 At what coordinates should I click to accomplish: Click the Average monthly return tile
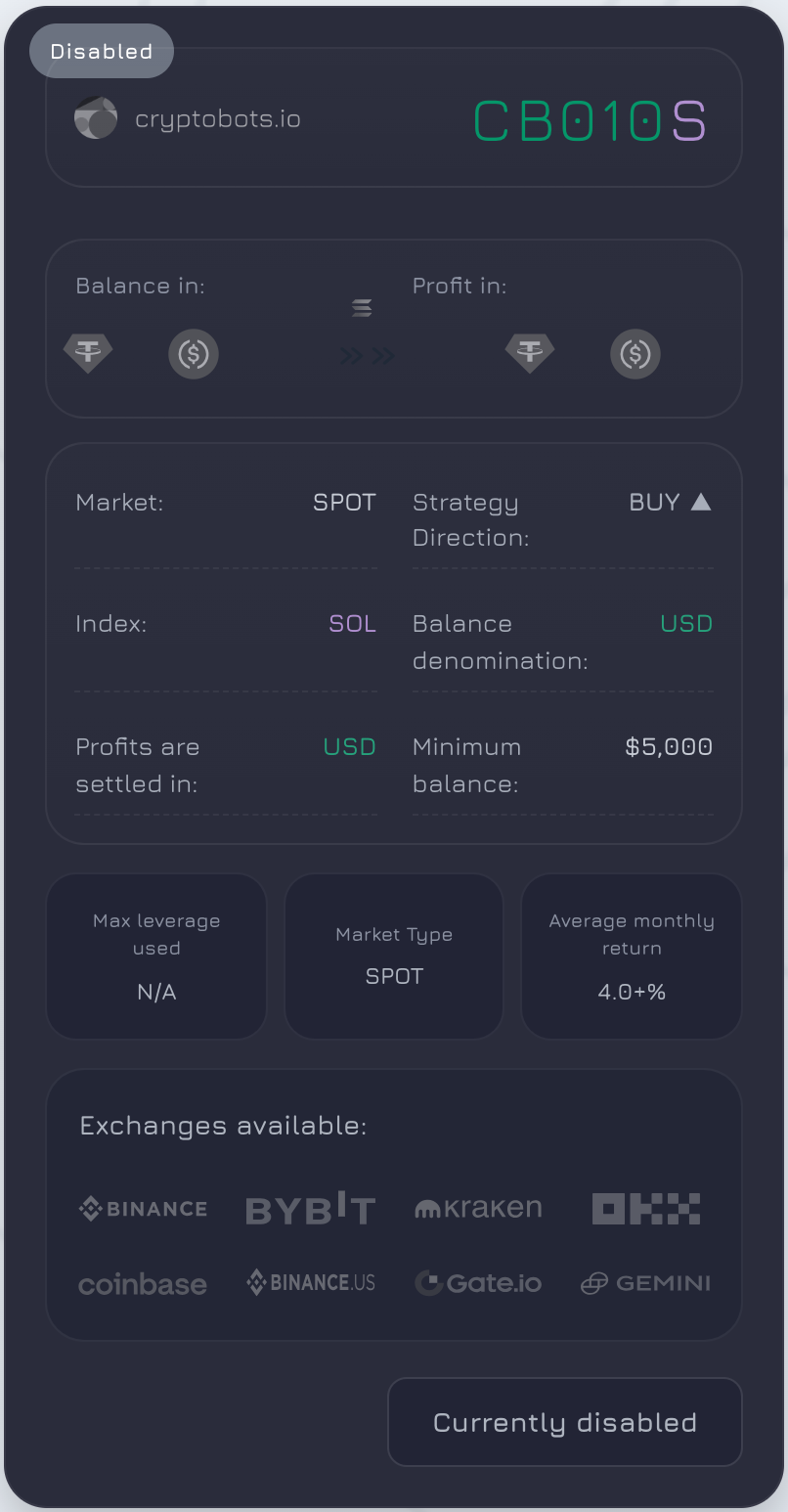tap(632, 956)
